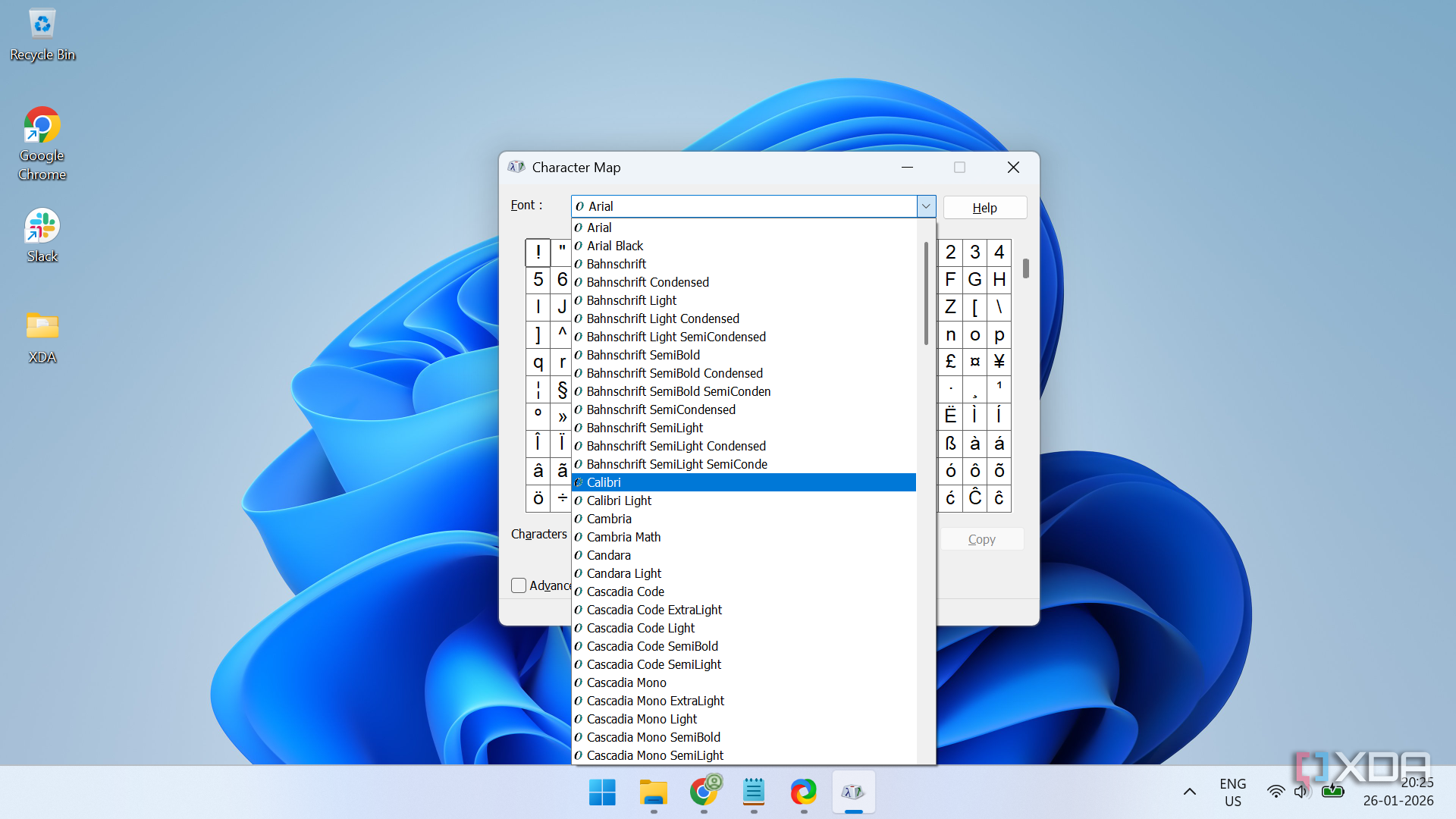Select Bahnschrift Light SemiCondensed font

[x=744, y=337]
